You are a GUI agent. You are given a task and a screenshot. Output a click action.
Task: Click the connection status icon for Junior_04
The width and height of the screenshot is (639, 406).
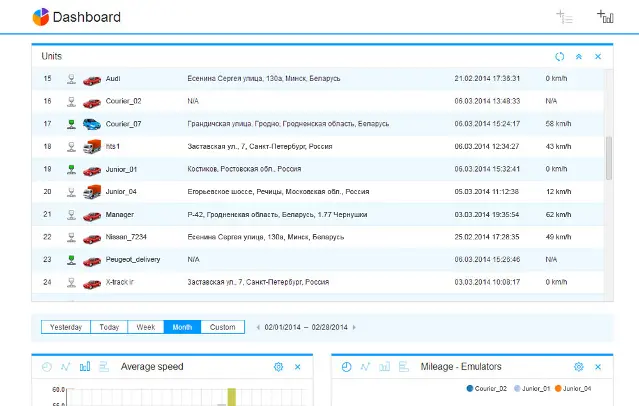[71, 192]
